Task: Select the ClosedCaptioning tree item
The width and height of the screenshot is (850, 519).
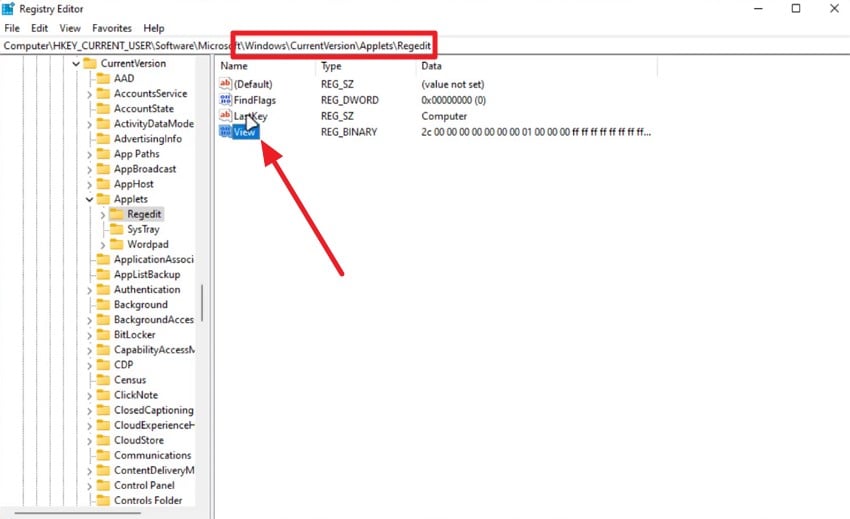Action: (x=153, y=410)
